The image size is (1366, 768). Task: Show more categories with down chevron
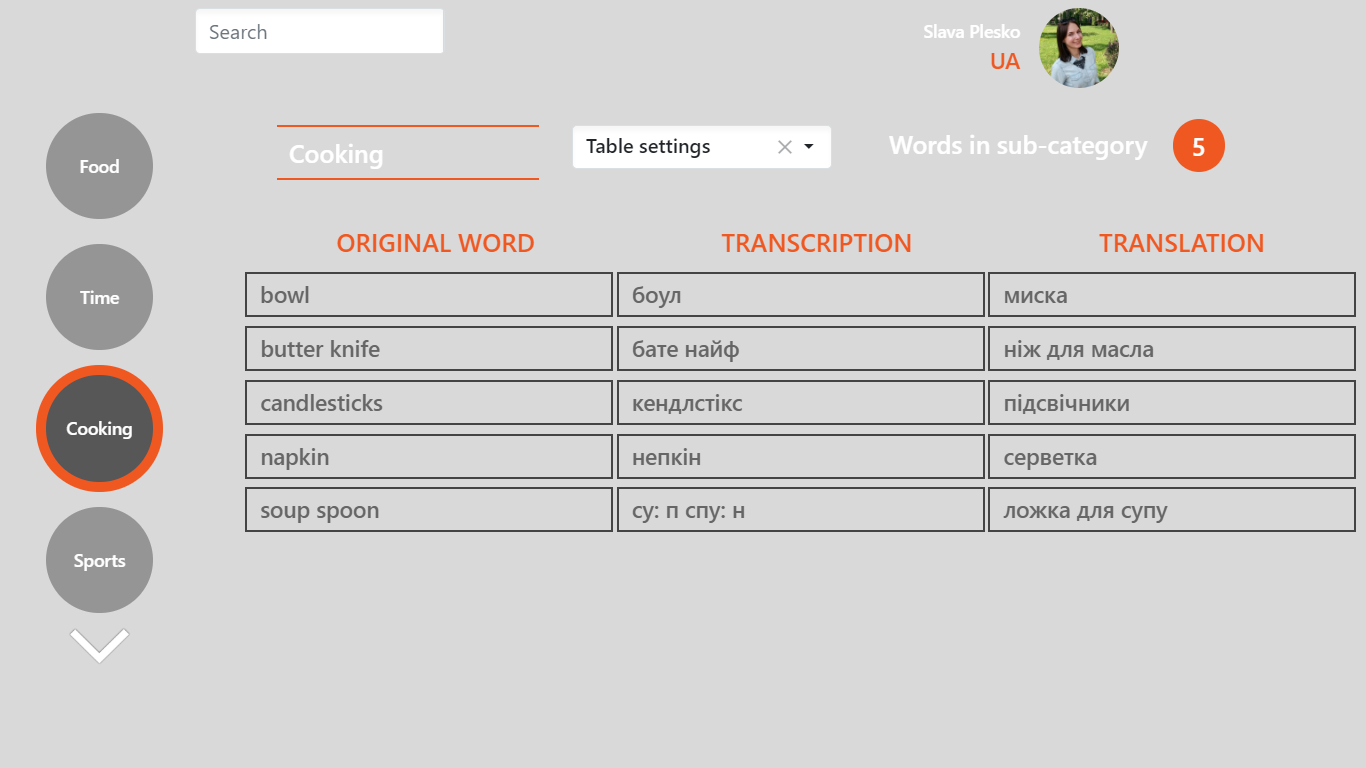pos(99,645)
